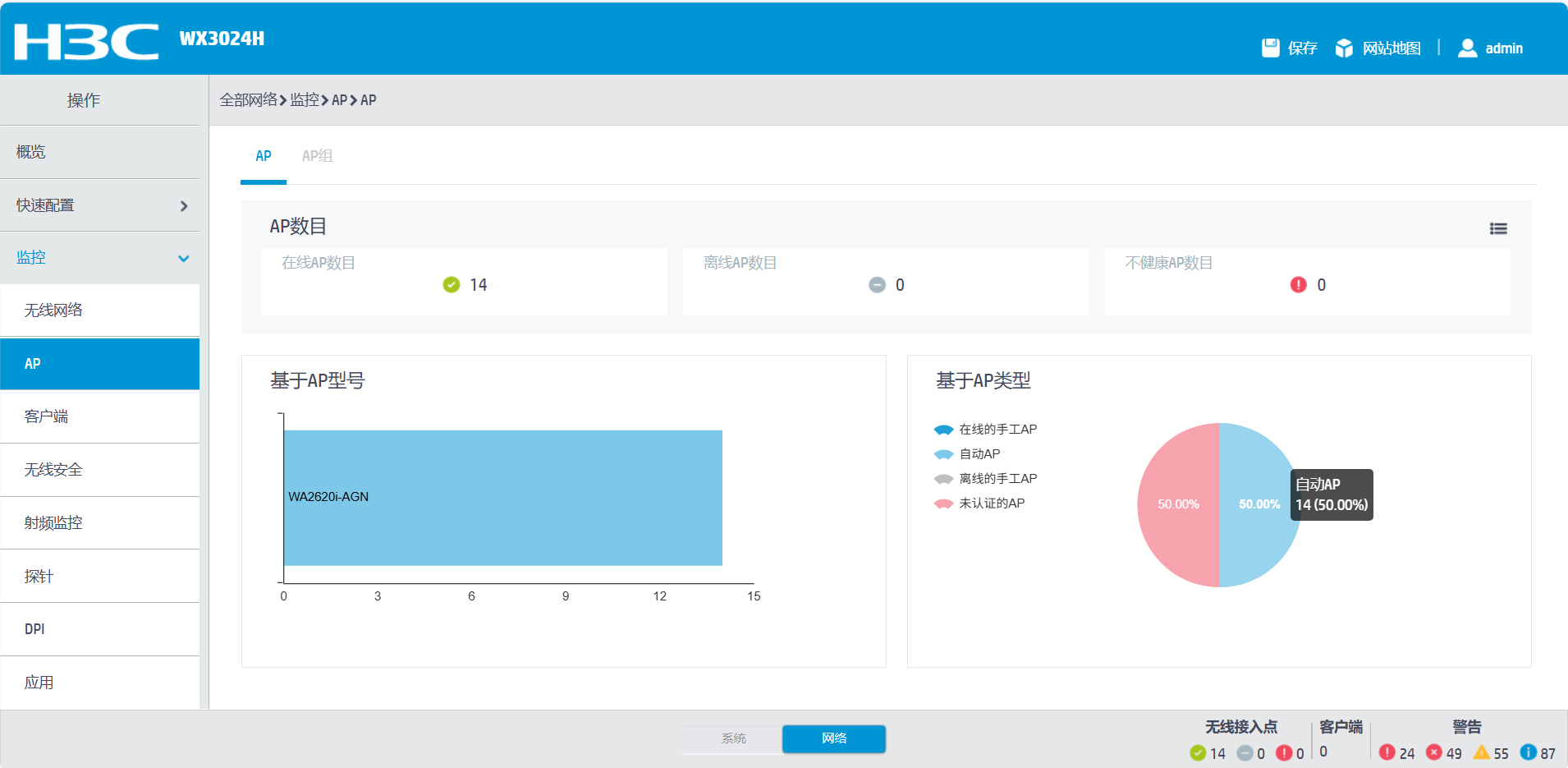Click the red unhealthy icon under 无线接入点 in the status bar
1568x768 pixels.
pyautogui.click(x=1284, y=753)
